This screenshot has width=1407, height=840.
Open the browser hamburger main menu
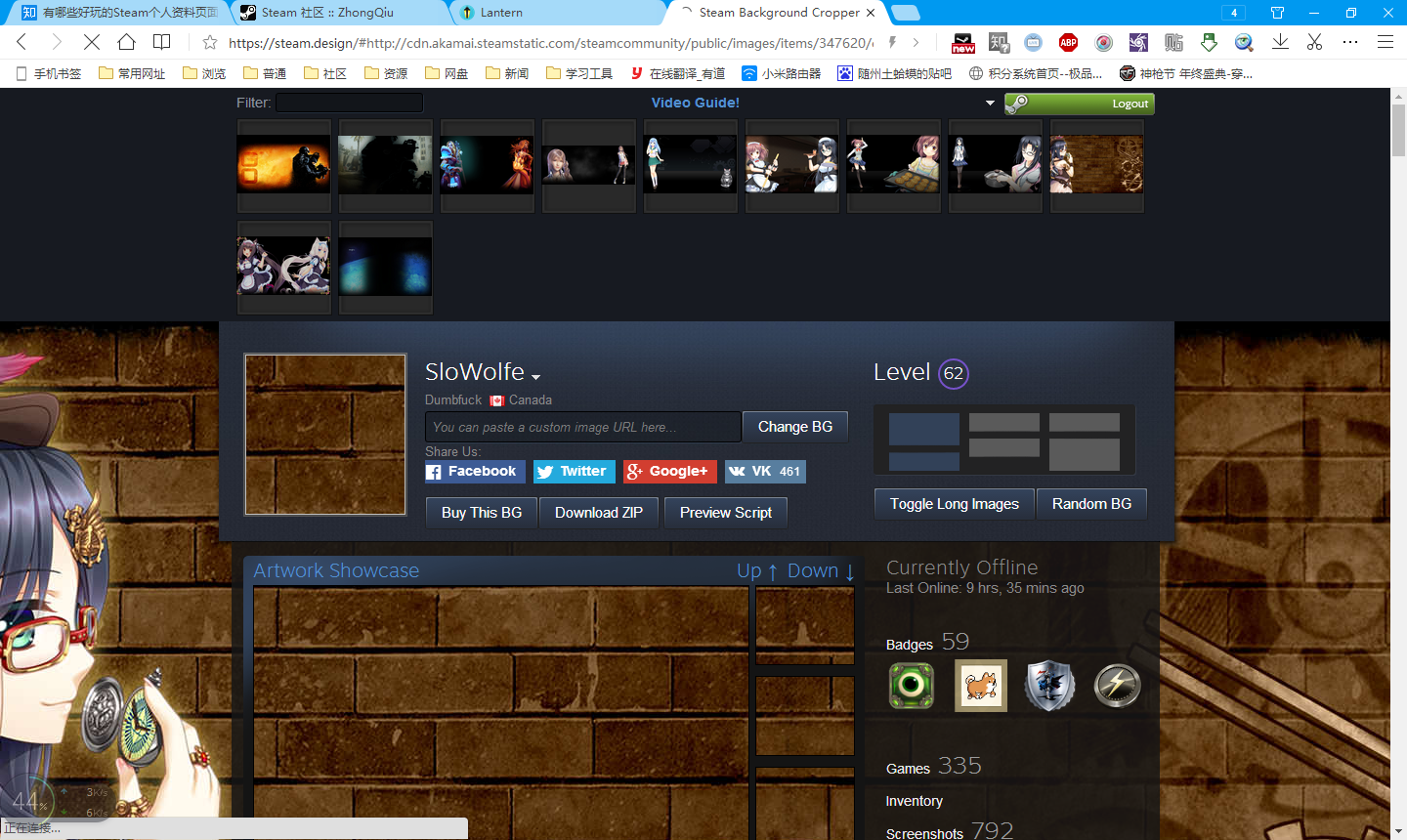(1386, 42)
